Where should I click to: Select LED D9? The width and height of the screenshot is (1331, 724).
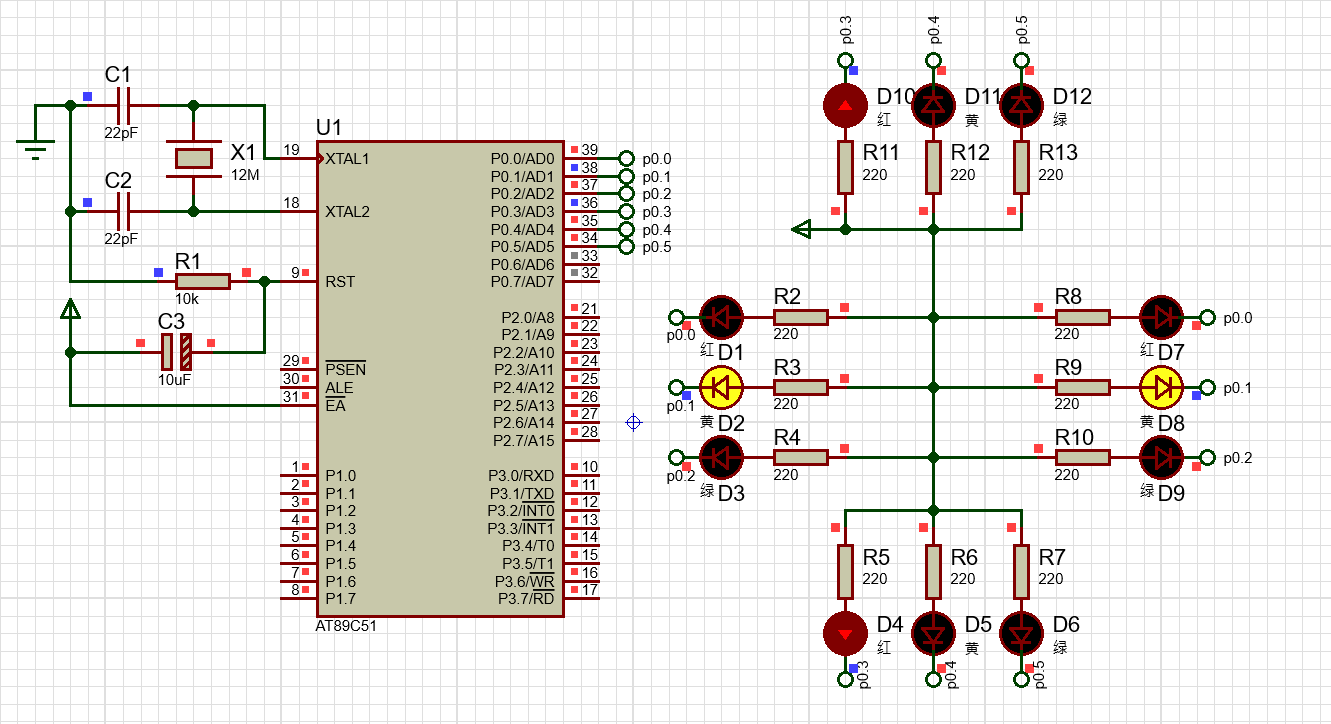click(1162, 457)
